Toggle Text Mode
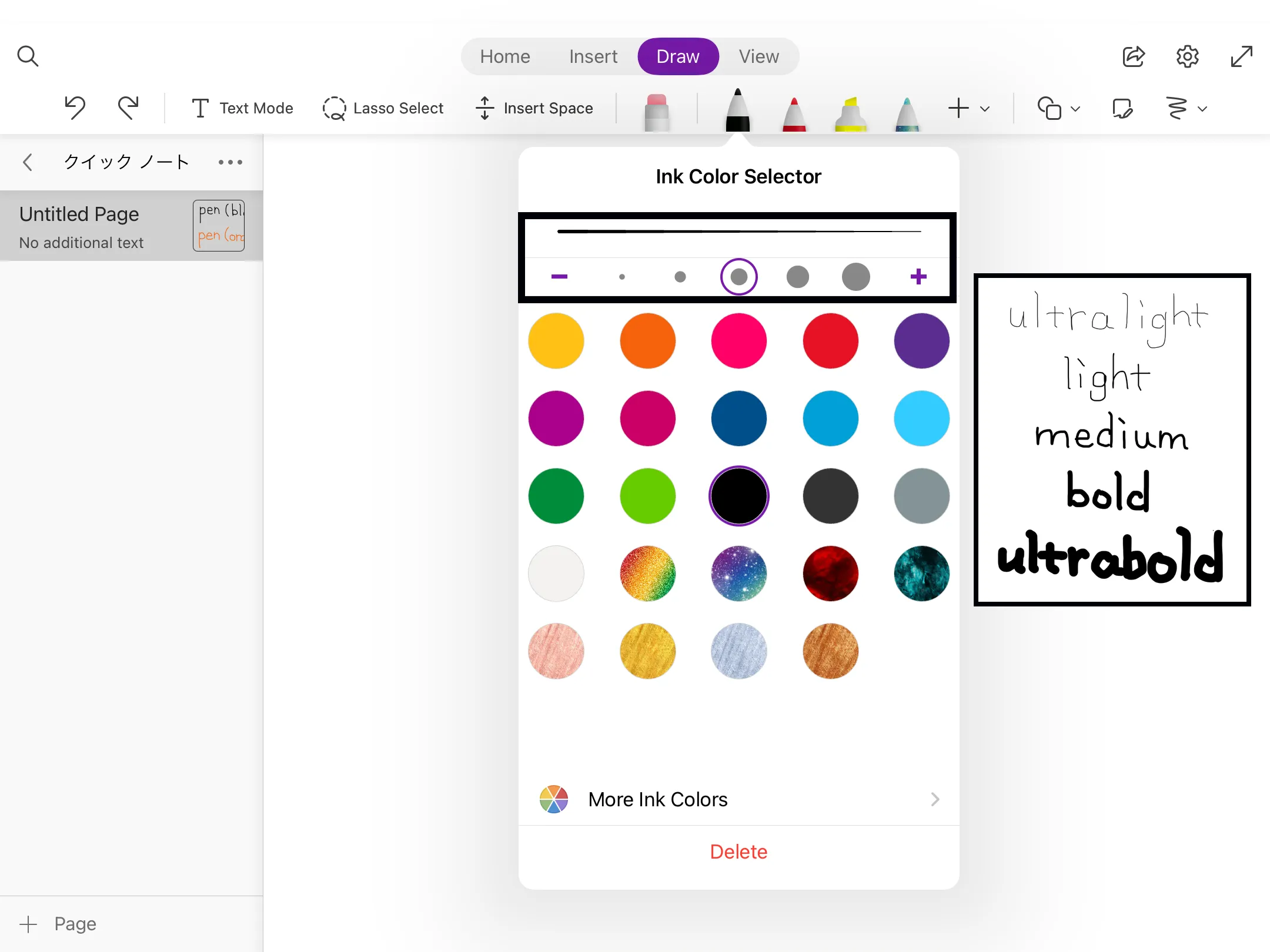This screenshot has width=1270, height=952. 241,108
